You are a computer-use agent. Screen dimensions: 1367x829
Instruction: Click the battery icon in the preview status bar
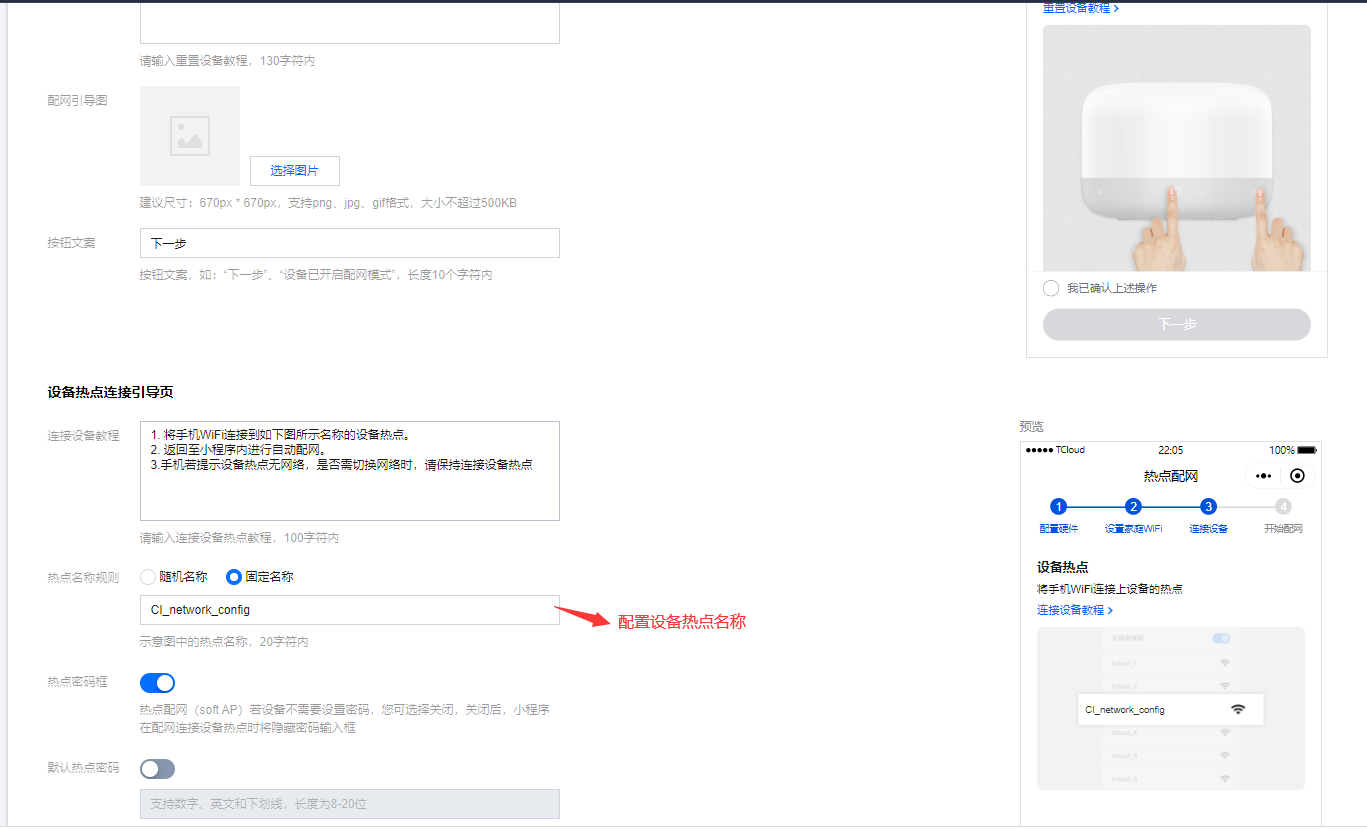pyautogui.click(x=1307, y=449)
